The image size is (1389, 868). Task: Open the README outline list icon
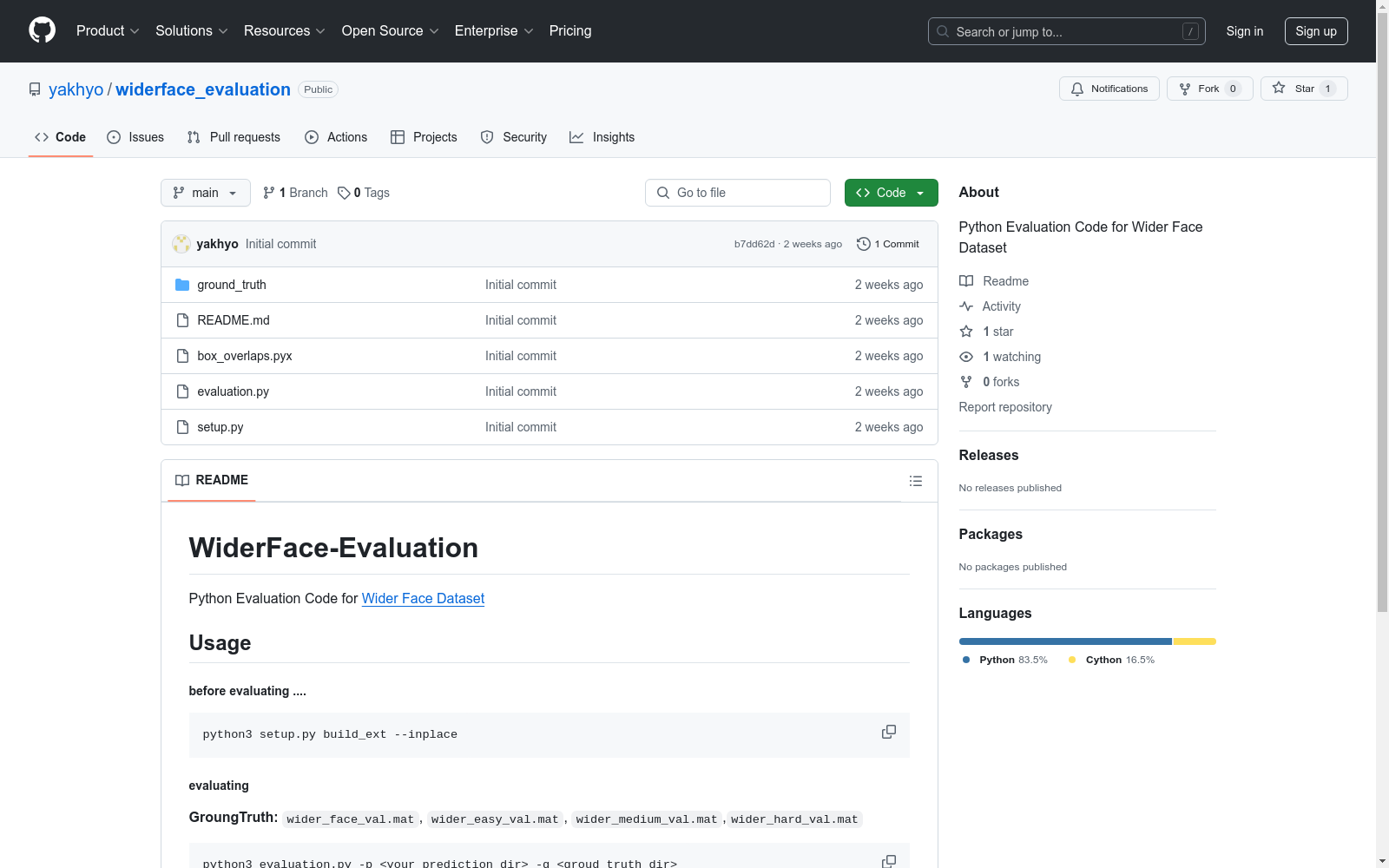[916, 481]
